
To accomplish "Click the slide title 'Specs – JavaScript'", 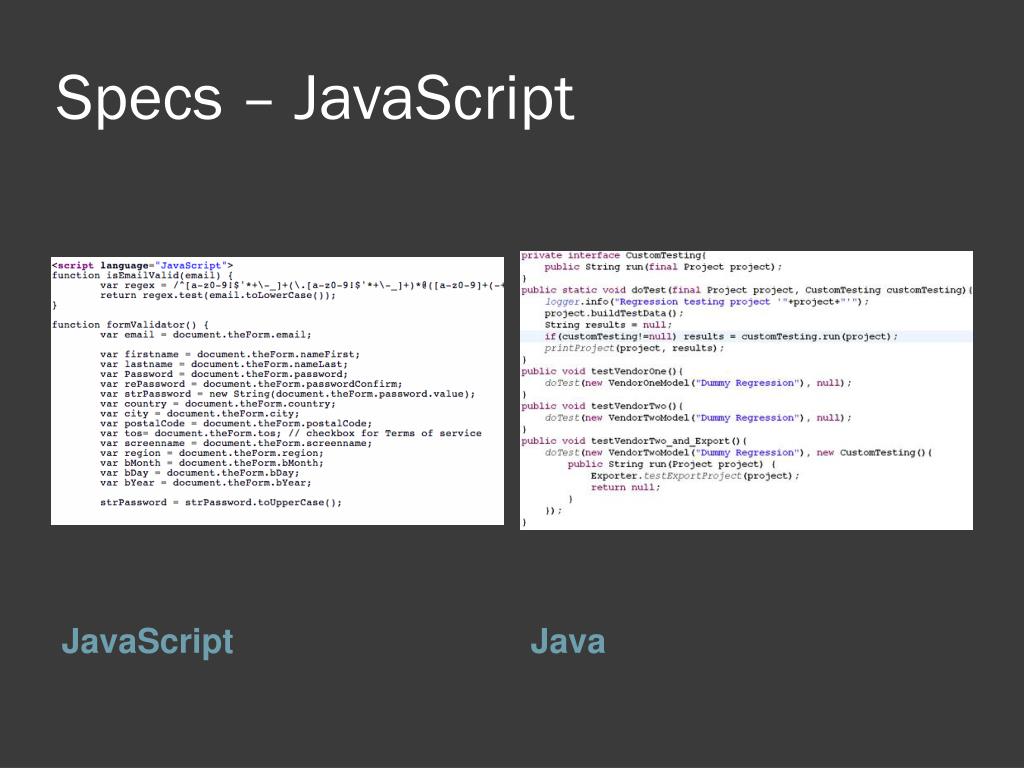I will tap(315, 99).
